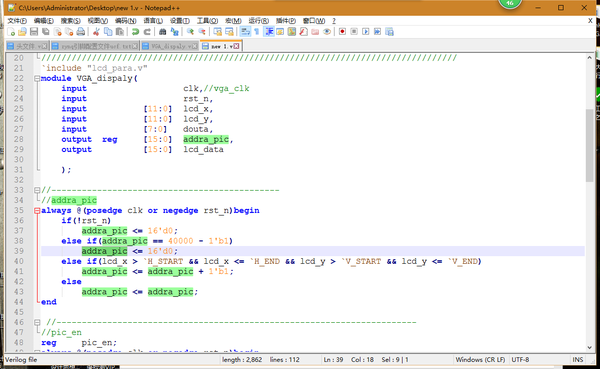Viewport: 600px width, 369px height.
Task: Click the Close All documents toolbar icon
Action: [x=69, y=32]
